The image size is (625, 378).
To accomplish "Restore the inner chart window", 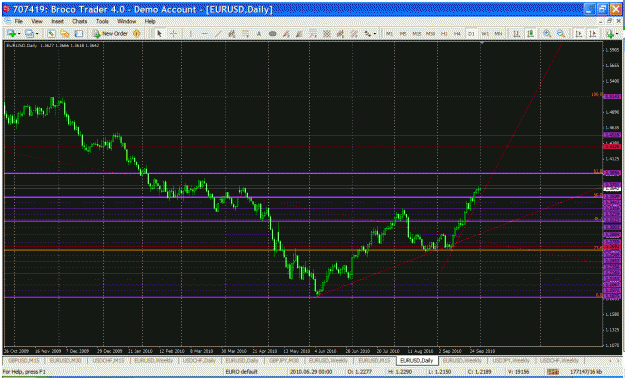I will (x=609, y=21).
